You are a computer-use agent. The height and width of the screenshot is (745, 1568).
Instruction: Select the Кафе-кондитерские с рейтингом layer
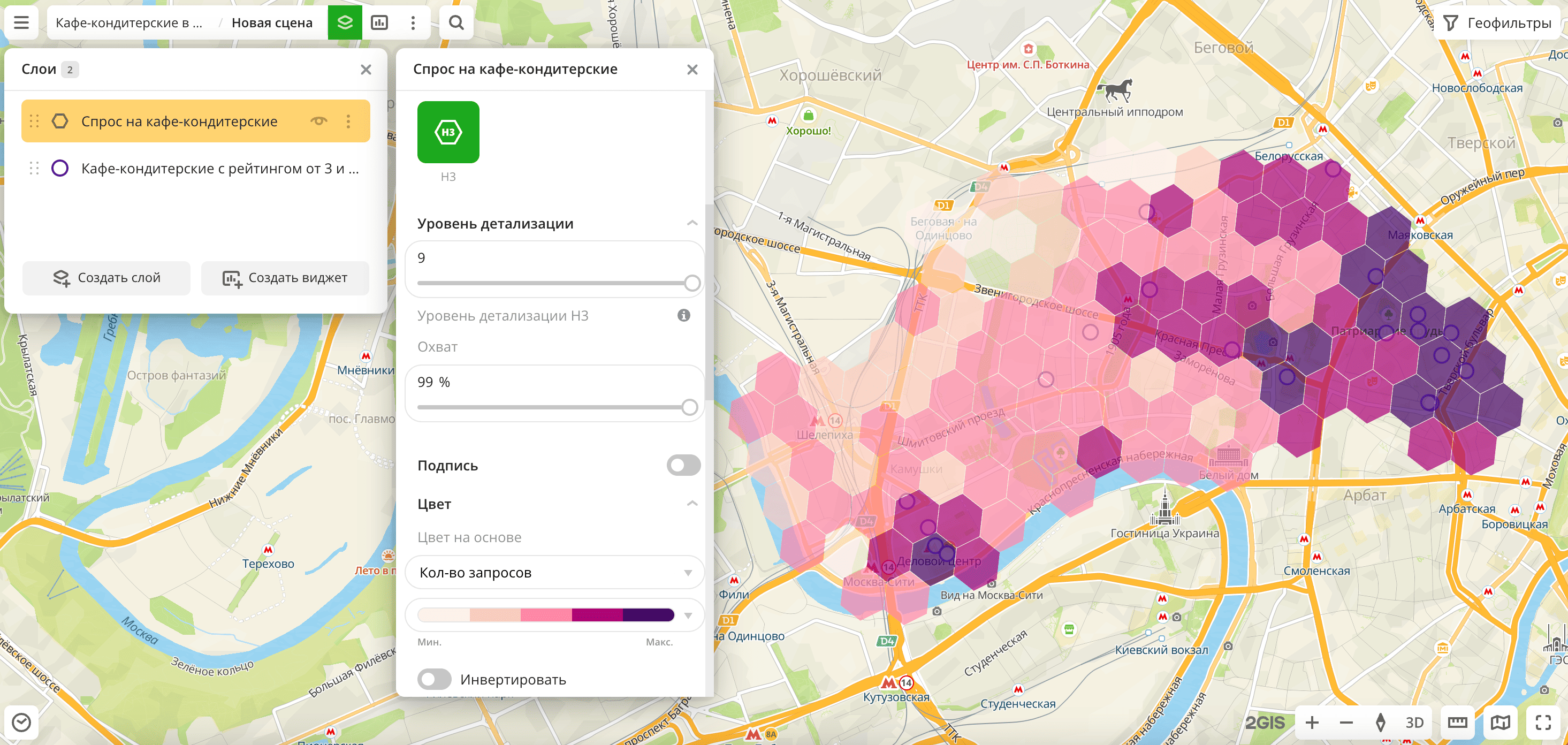219,169
